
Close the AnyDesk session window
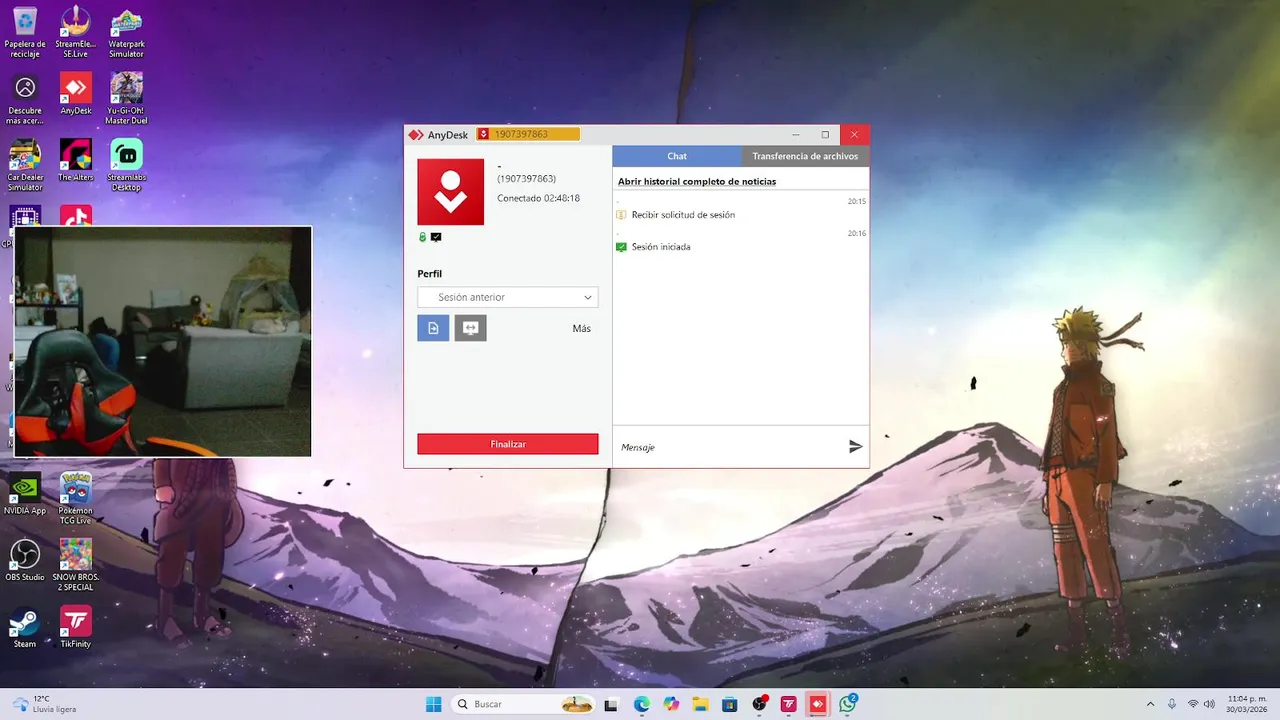coord(854,134)
